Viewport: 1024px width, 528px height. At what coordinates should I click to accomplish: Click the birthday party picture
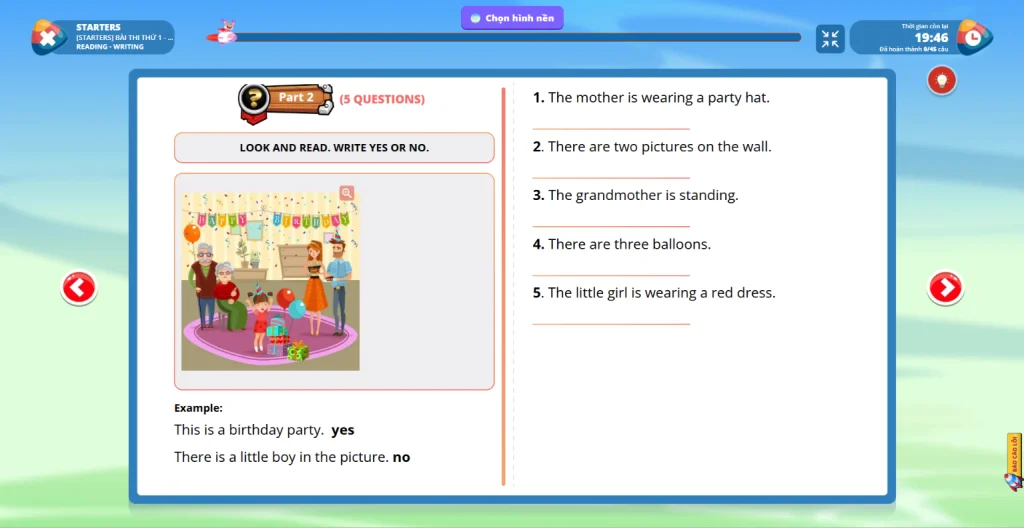pos(270,281)
